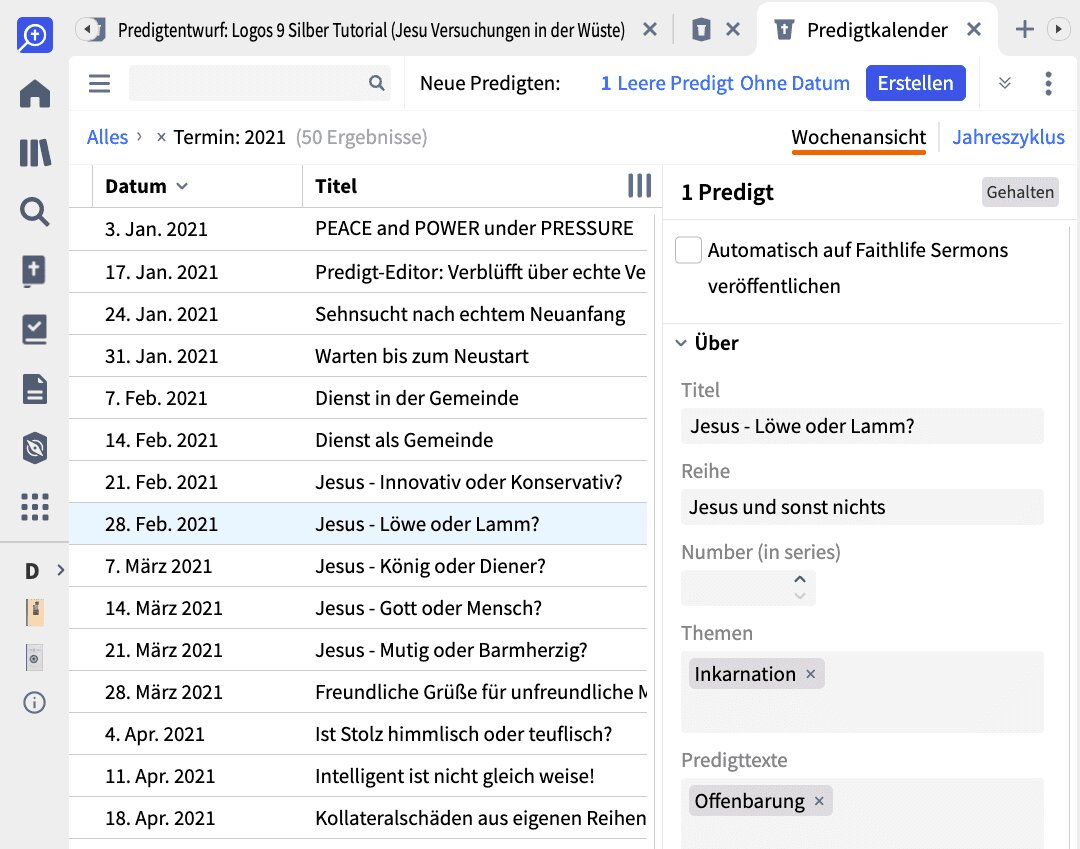Screen dimensions: 1080x849
Task: Increment the Number in series stepper
Action: (799, 580)
